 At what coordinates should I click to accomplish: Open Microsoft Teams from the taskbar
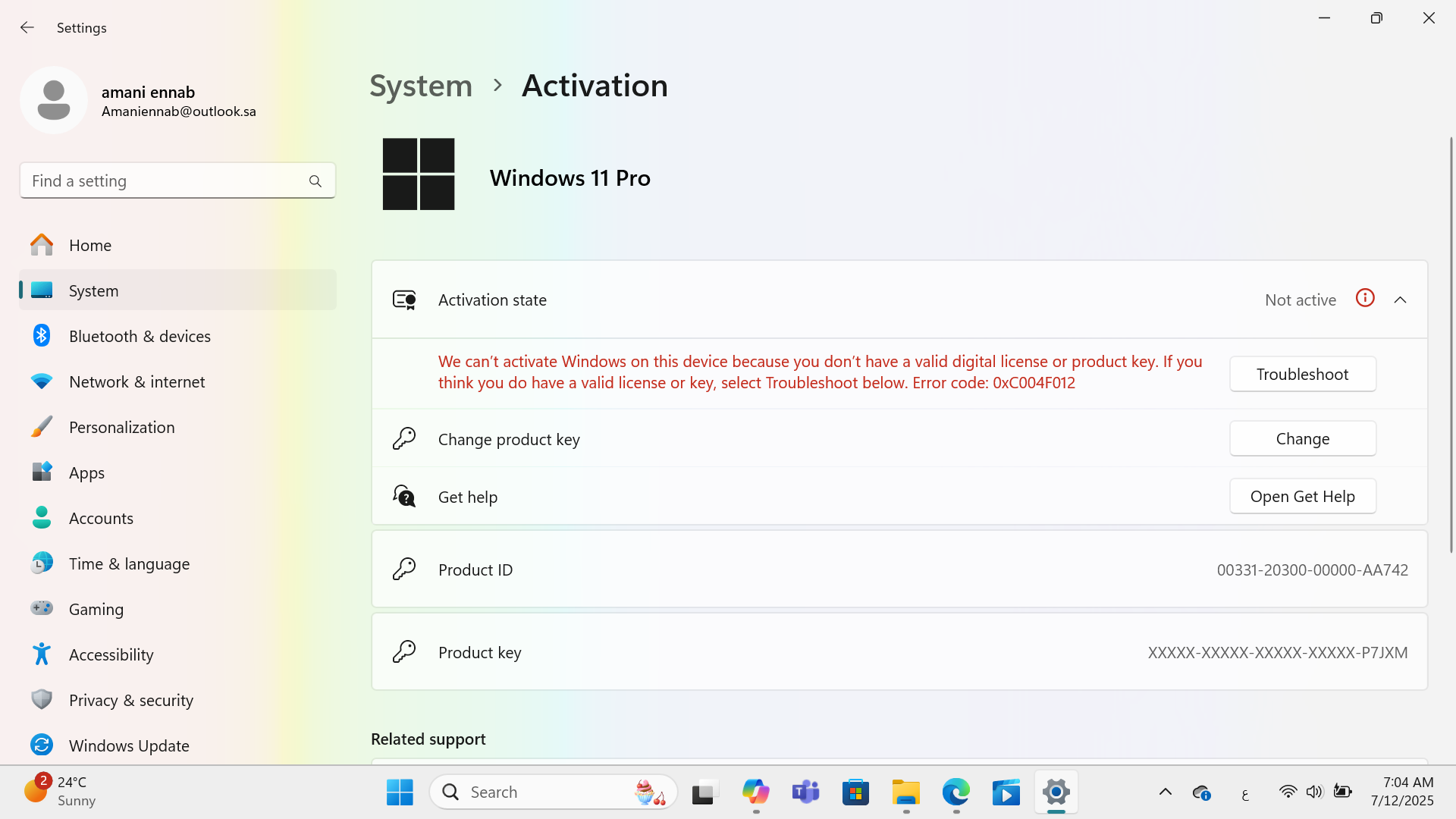click(x=805, y=792)
